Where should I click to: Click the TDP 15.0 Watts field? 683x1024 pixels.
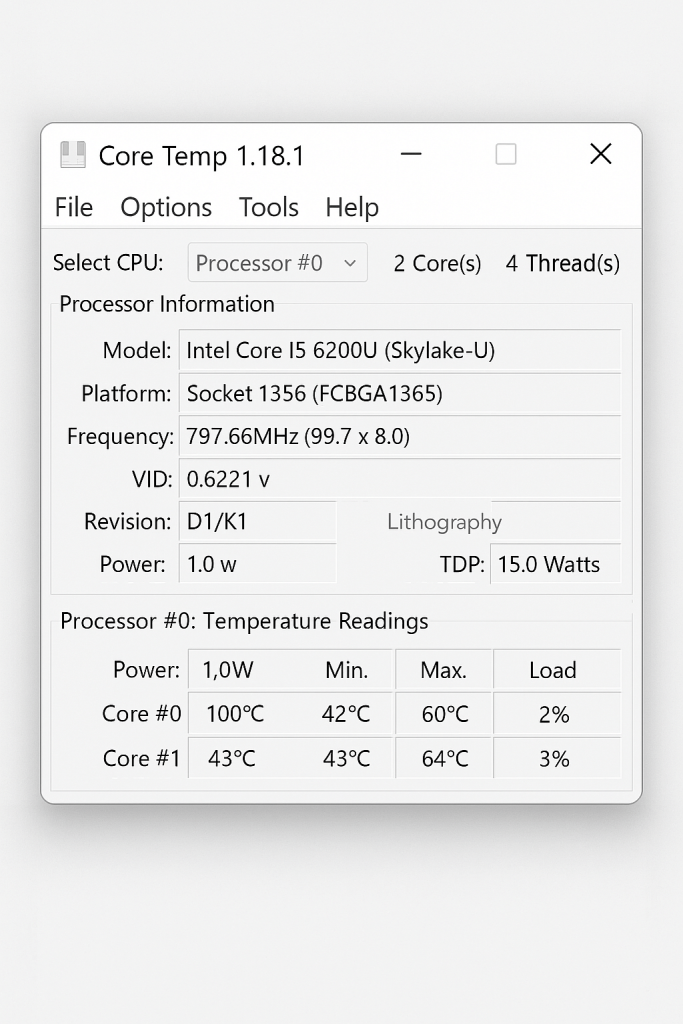[555, 564]
